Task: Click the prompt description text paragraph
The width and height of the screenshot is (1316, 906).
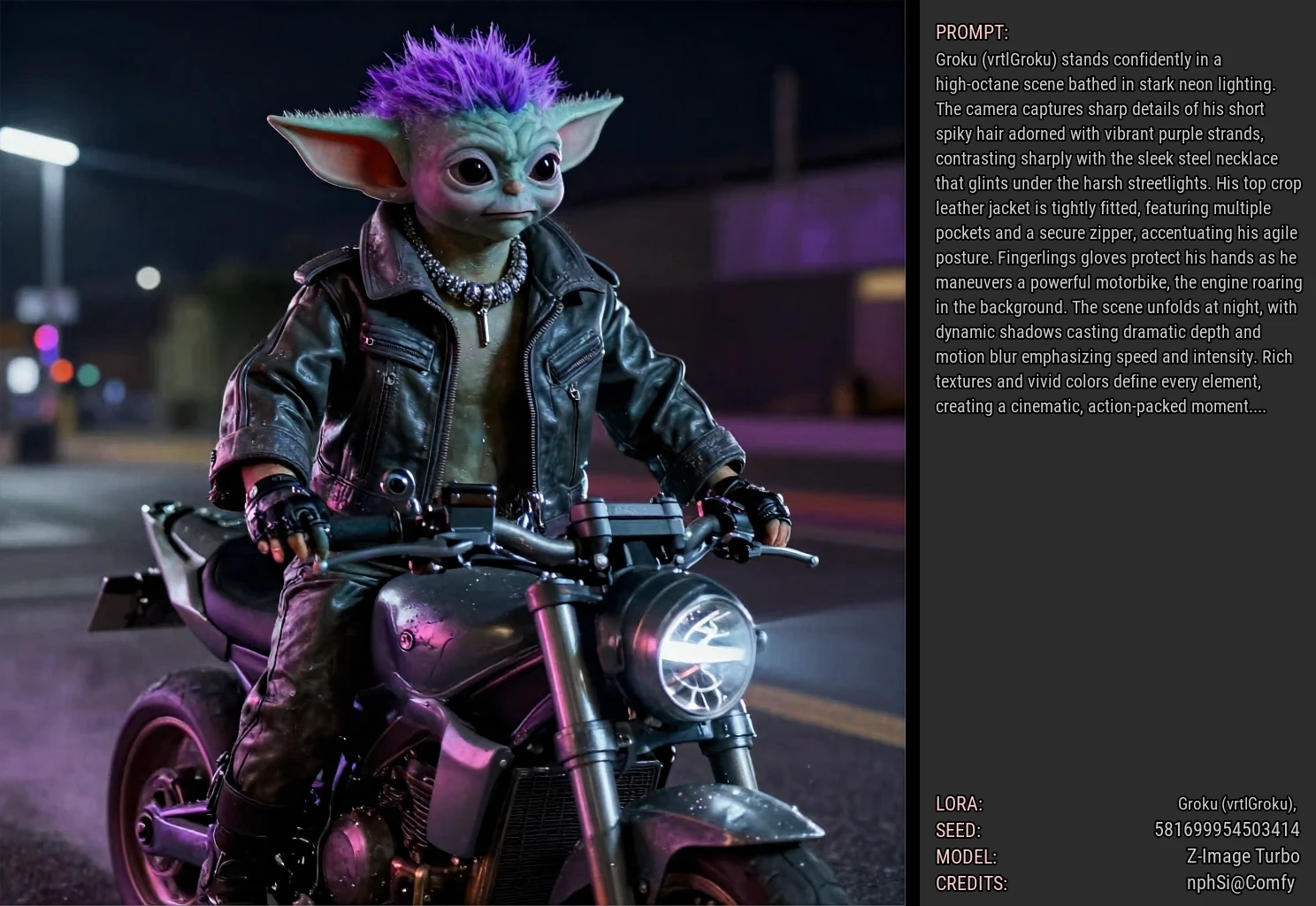Action: (x=1118, y=233)
